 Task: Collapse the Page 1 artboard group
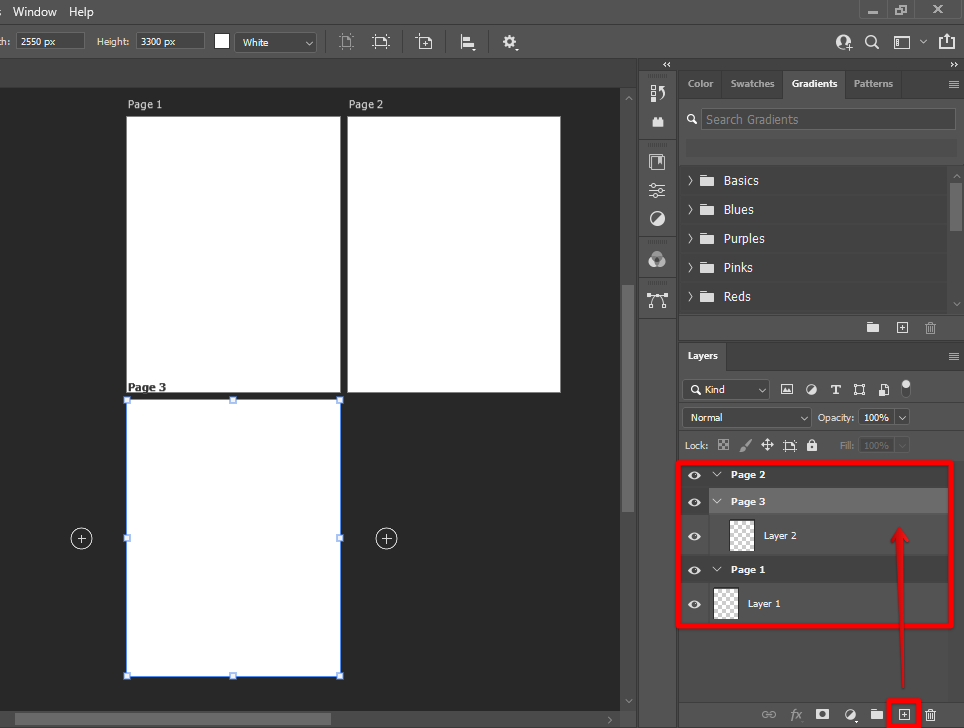click(717, 570)
